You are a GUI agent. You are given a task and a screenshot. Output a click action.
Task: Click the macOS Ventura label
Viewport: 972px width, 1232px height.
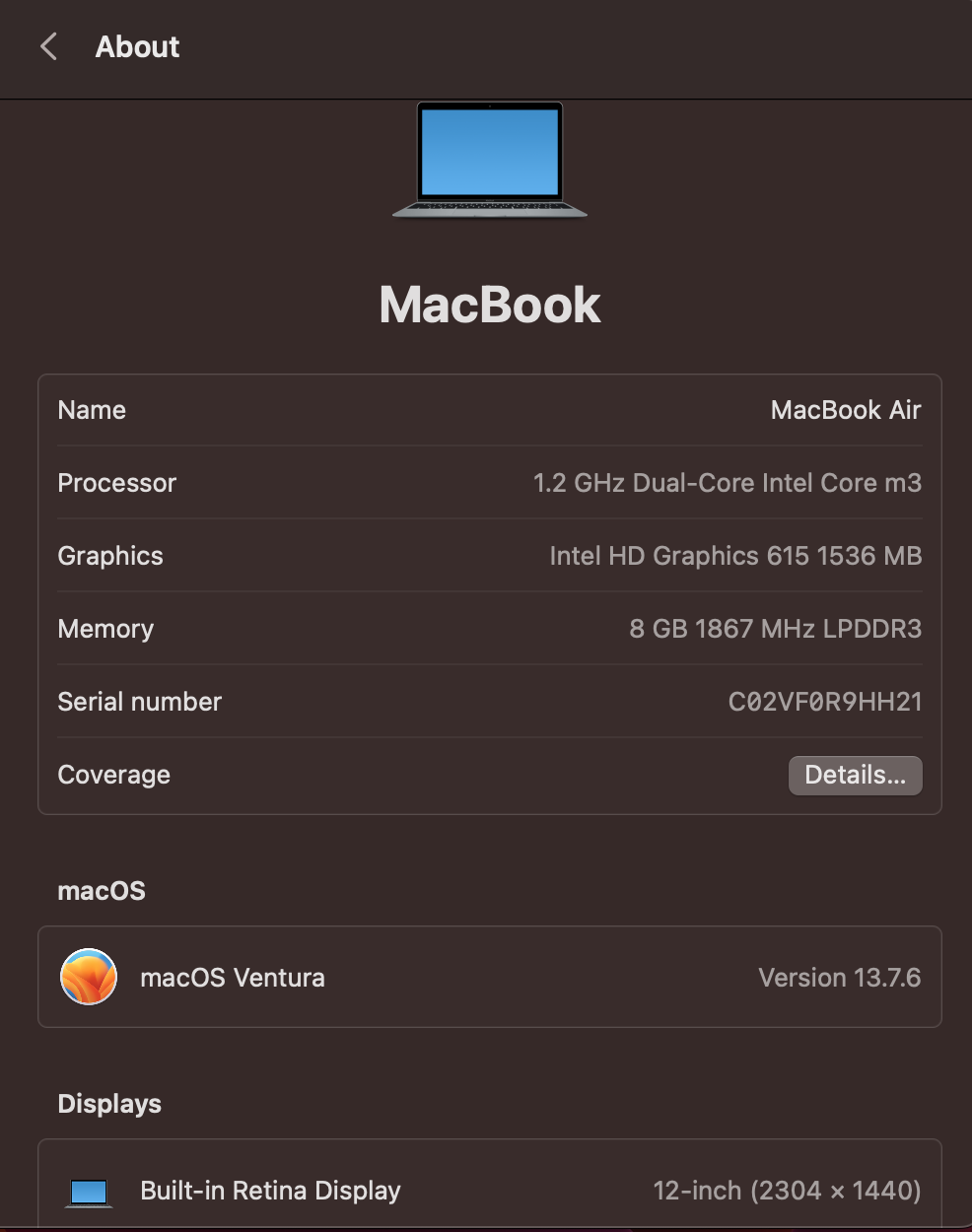pyautogui.click(x=233, y=978)
